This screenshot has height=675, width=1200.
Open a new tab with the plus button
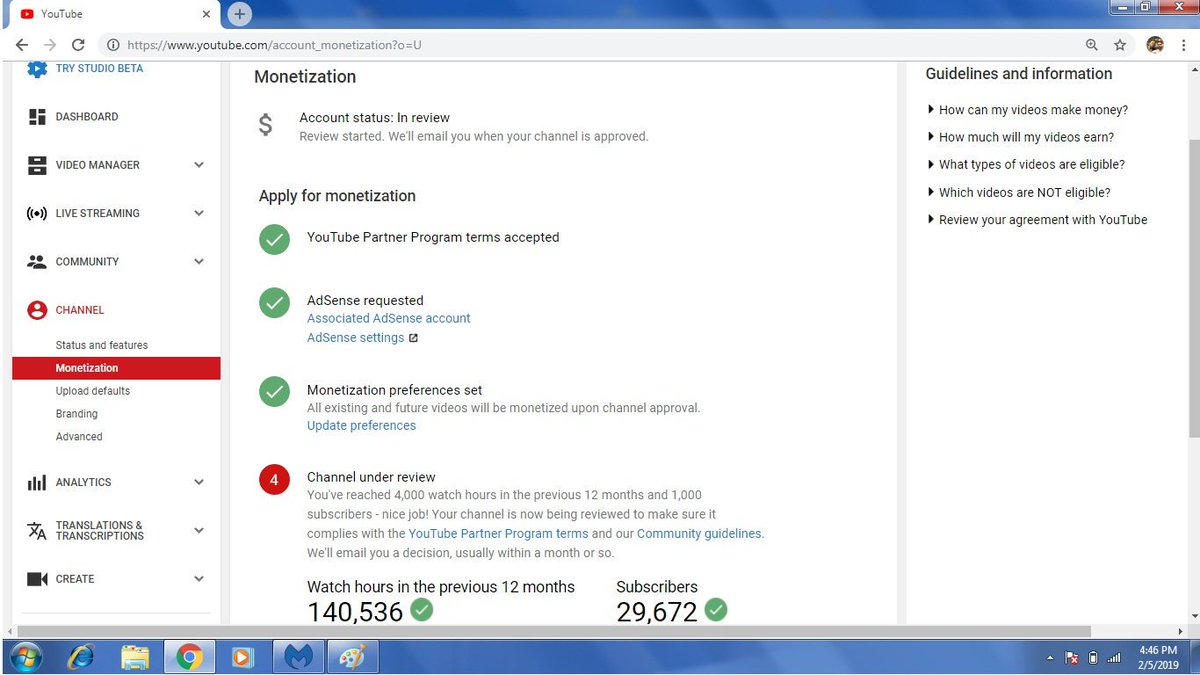[x=240, y=14]
